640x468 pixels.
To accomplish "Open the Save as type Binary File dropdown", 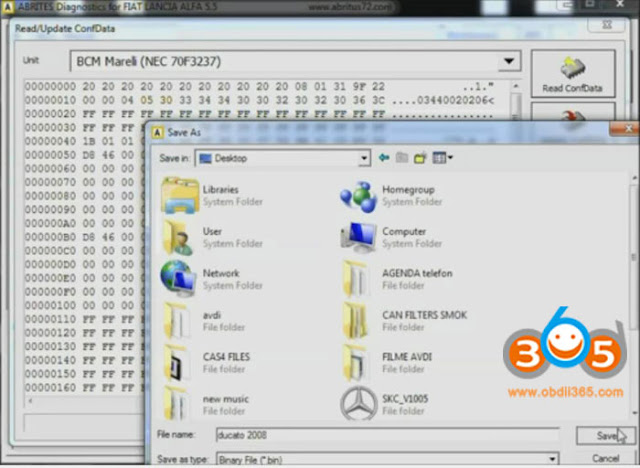I will point(552,459).
